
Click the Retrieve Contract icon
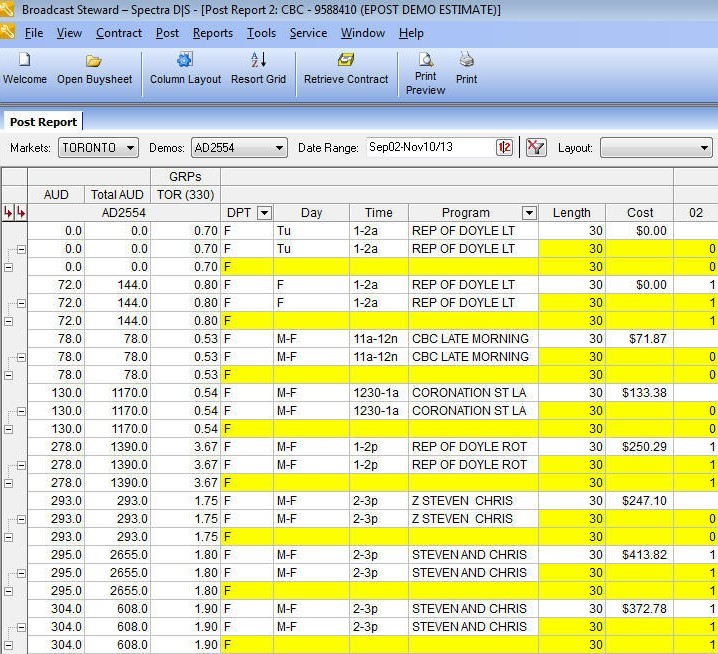[x=346, y=60]
